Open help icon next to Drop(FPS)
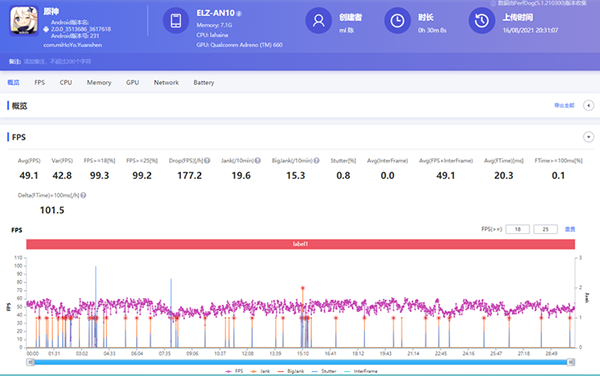Screen dimensions: 600x376 (207, 161)
